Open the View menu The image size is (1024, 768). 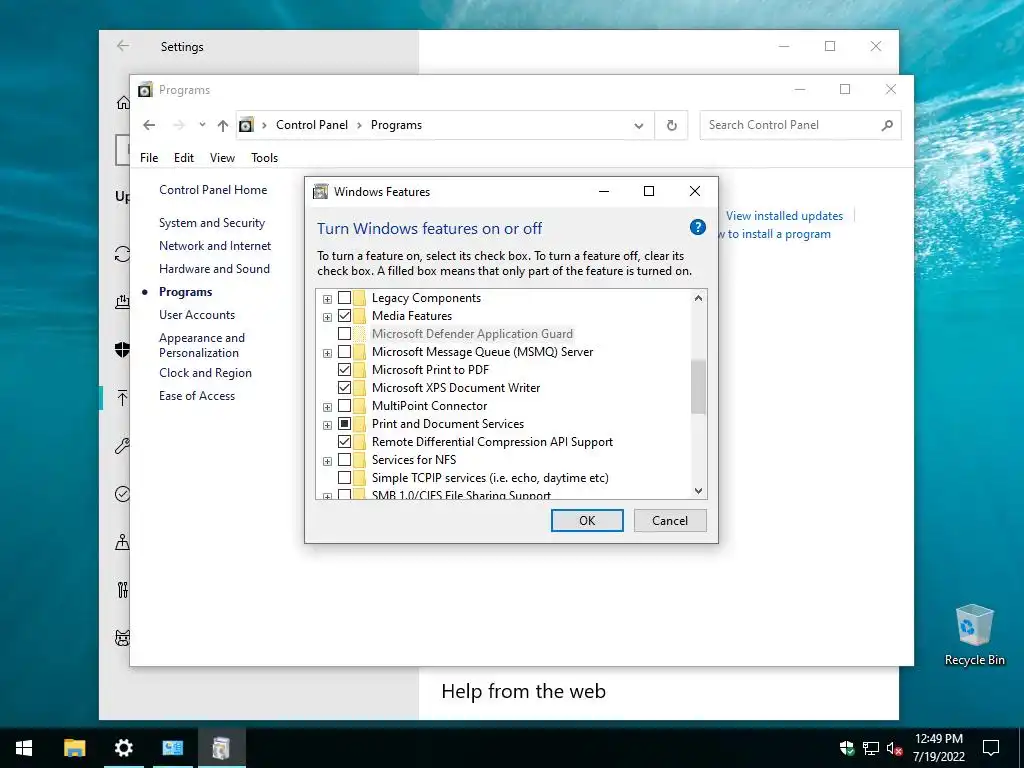222,158
